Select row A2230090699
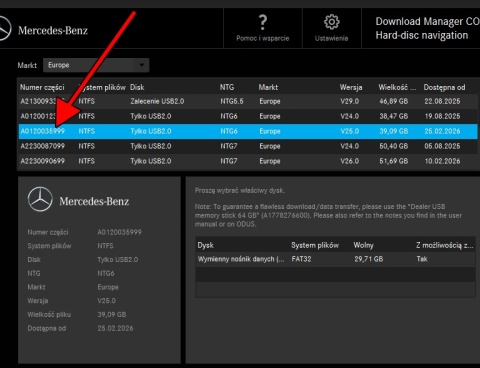This screenshot has width=480, height=368. click(x=248, y=161)
